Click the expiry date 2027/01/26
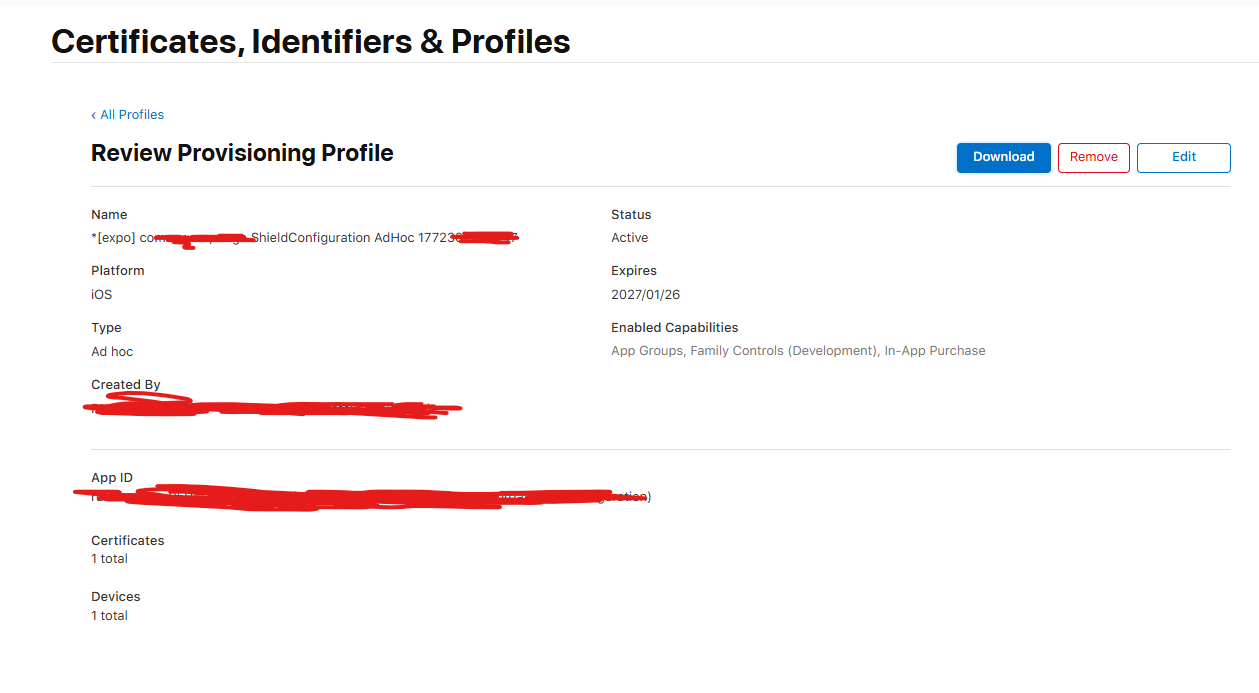 646,295
